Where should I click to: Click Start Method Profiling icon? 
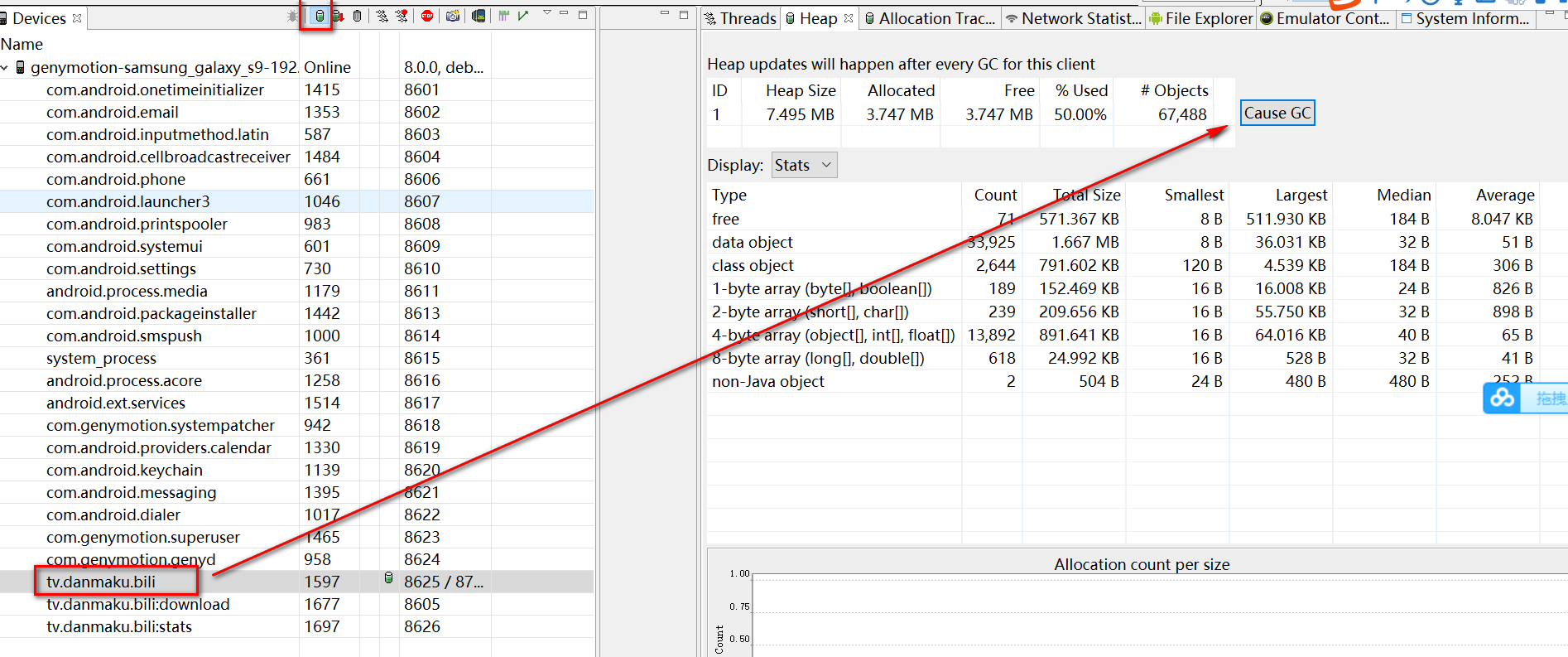pyautogui.click(x=402, y=16)
